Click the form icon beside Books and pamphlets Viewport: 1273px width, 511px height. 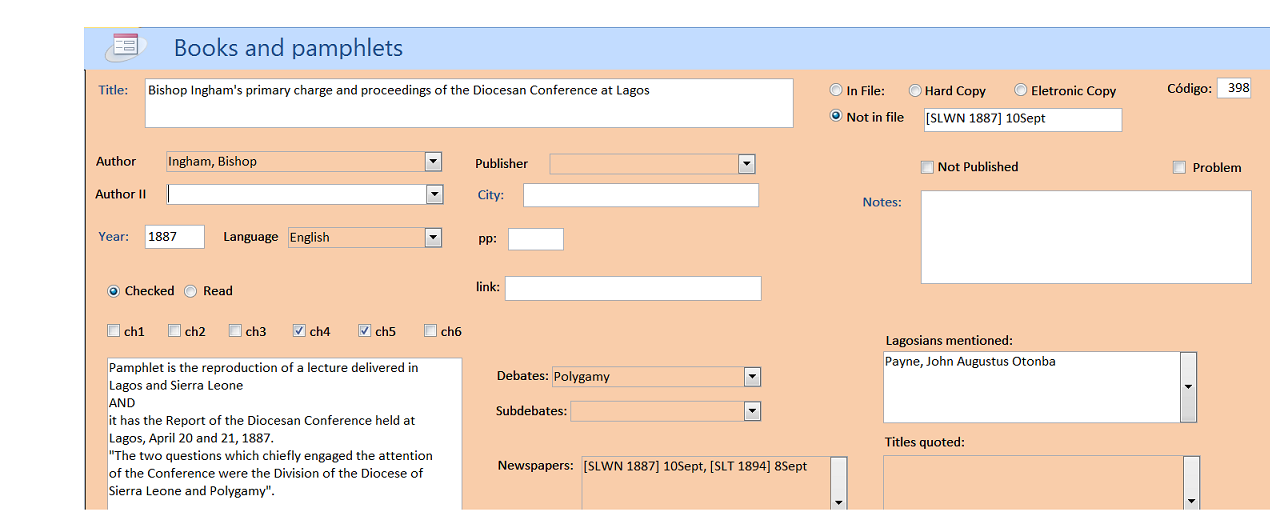tap(126, 46)
